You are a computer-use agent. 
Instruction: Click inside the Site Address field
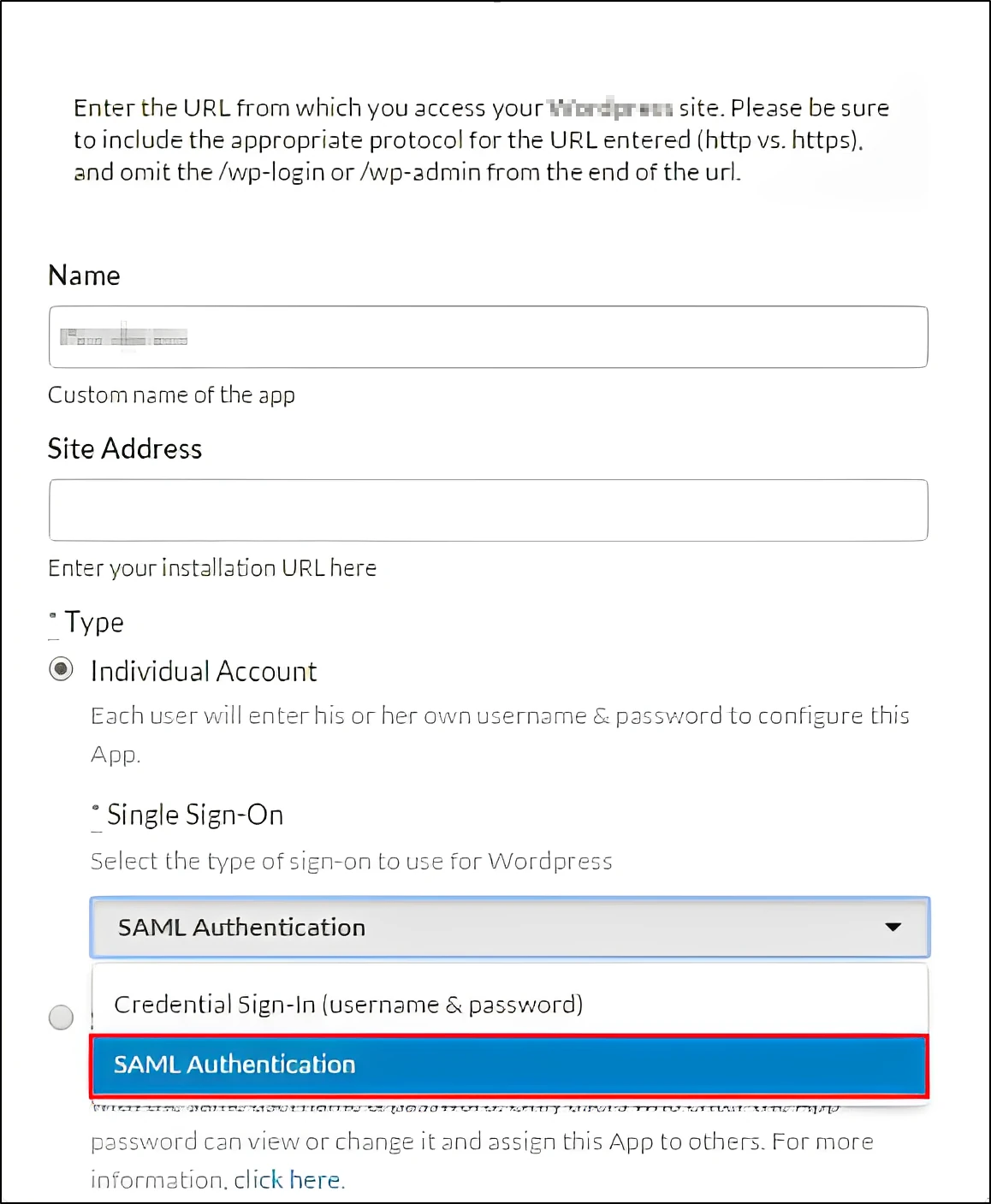(488, 509)
